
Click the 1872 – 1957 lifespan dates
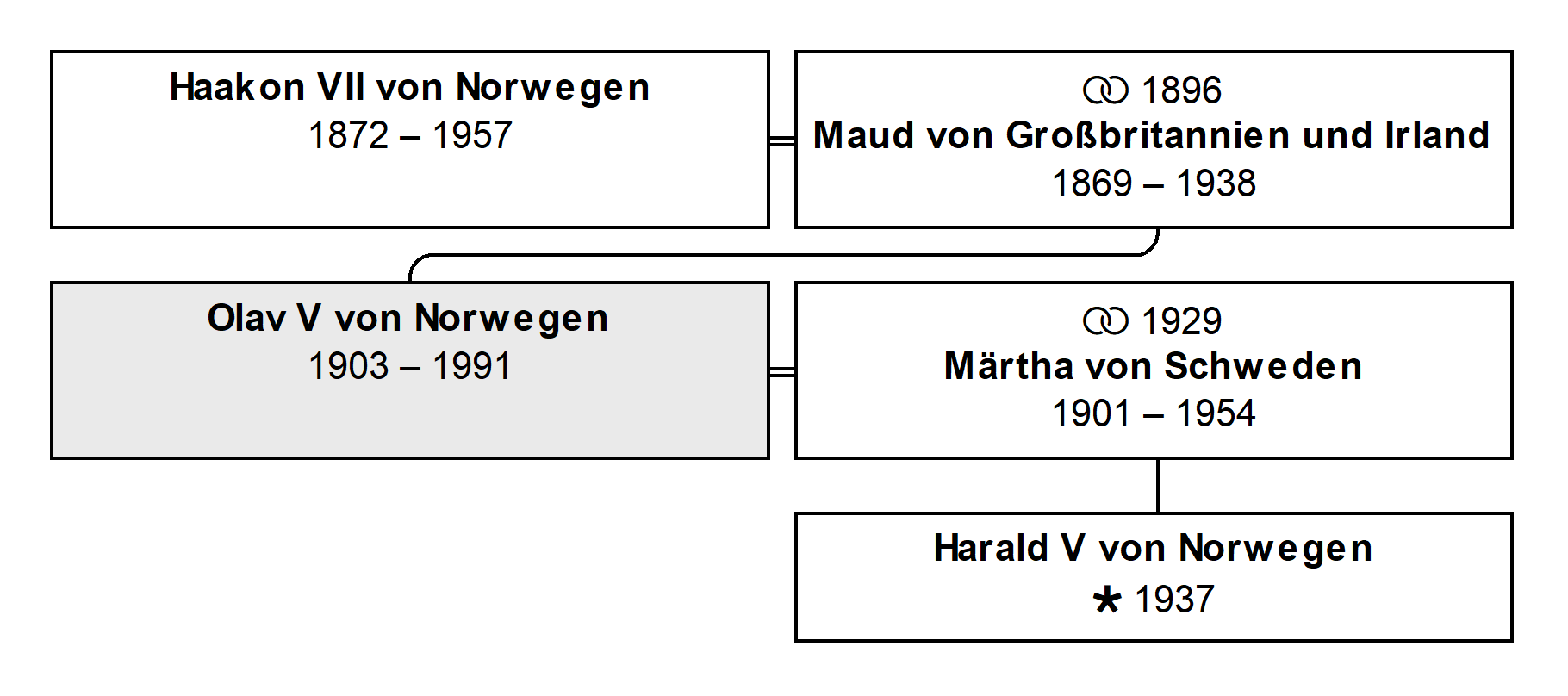410,135
